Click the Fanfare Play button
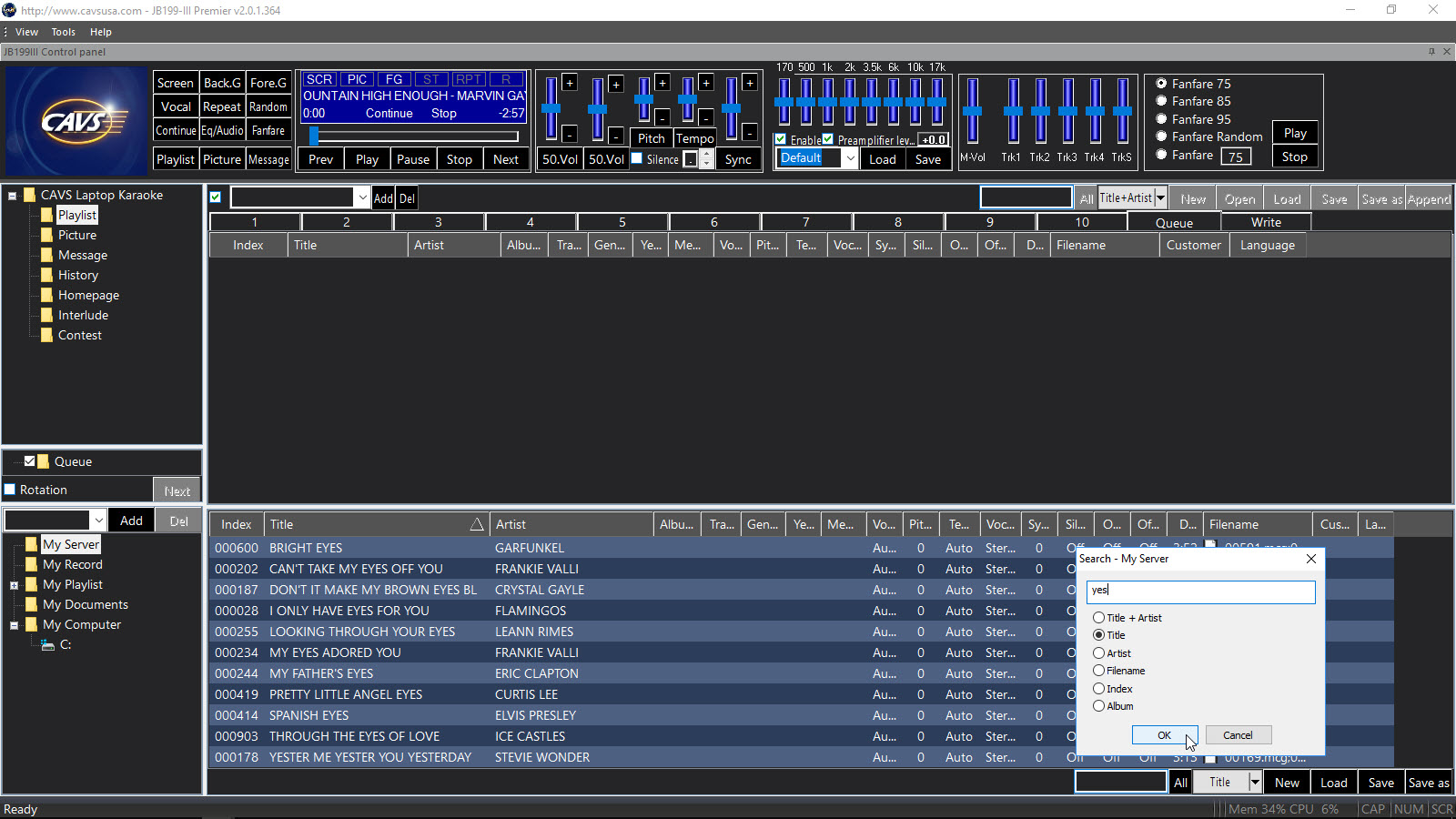 pos(1295,133)
